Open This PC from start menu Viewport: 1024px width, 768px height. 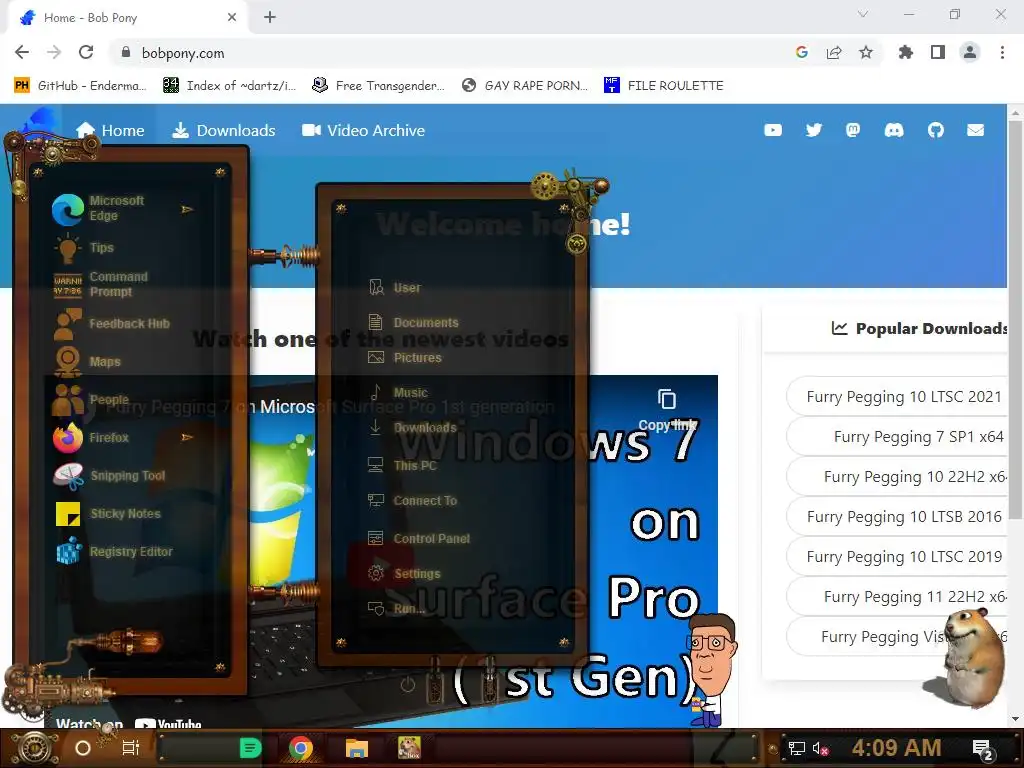click(402, 465)
